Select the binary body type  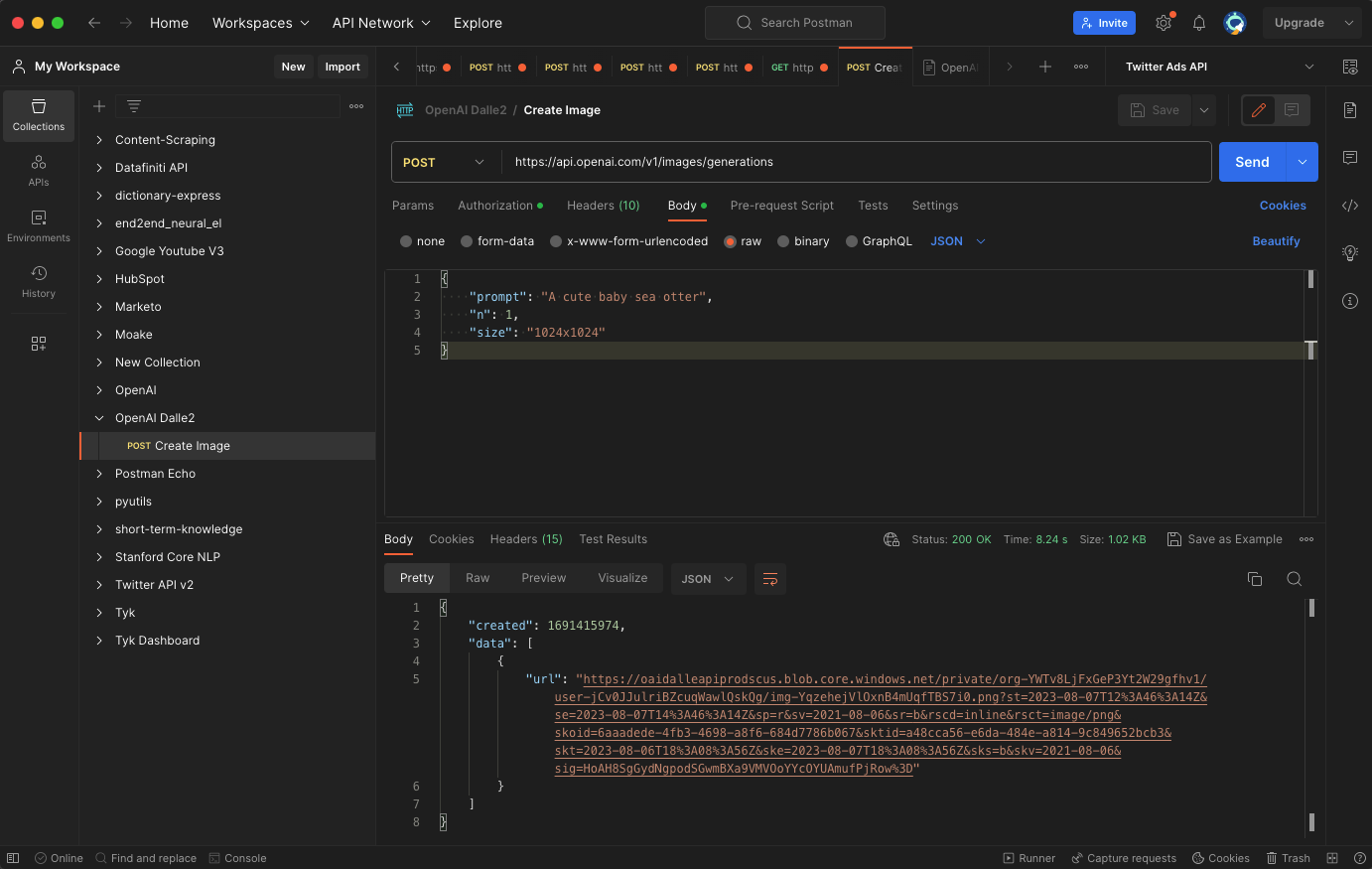point(783,241)
